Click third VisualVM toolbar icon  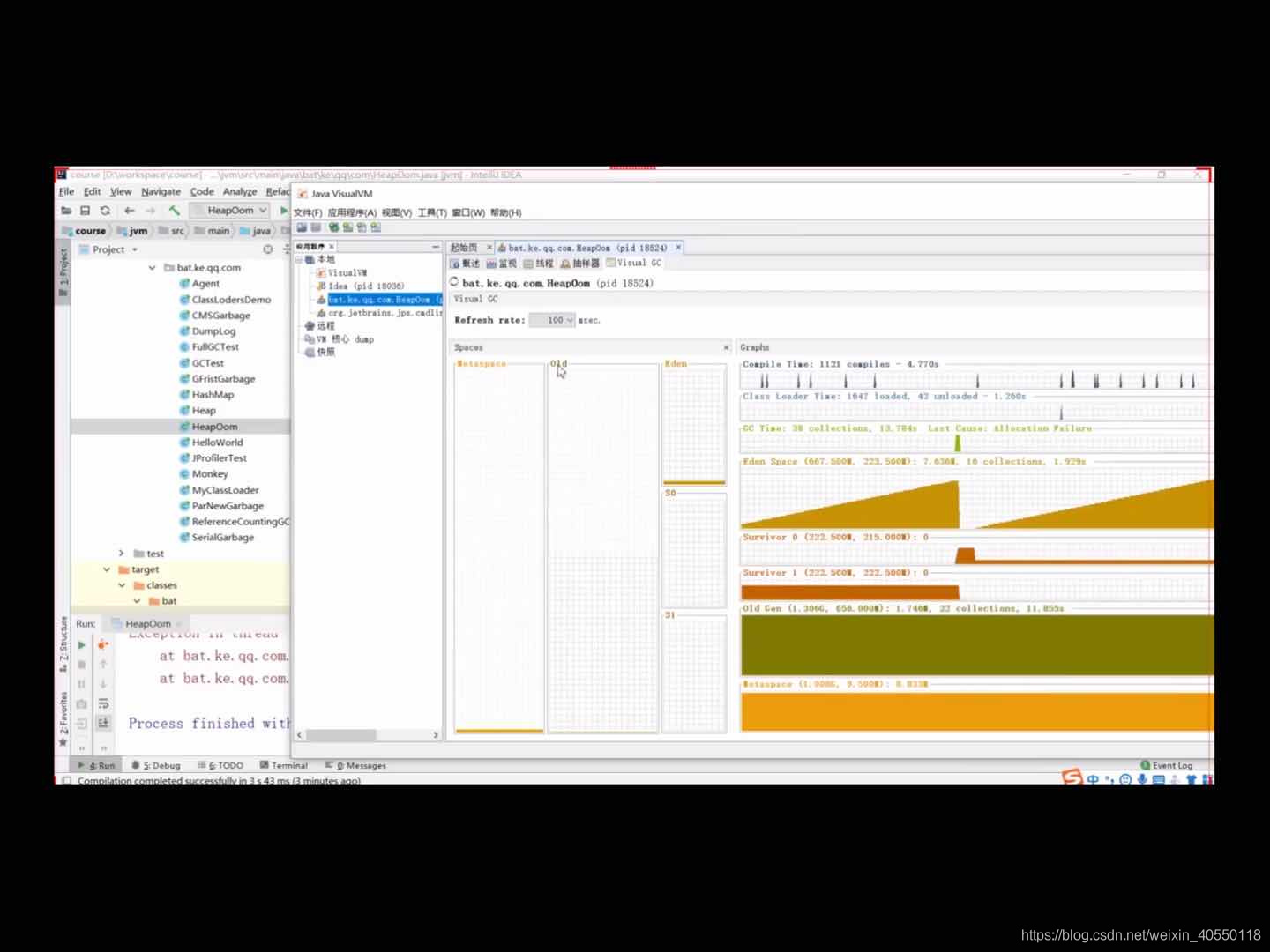333,227
